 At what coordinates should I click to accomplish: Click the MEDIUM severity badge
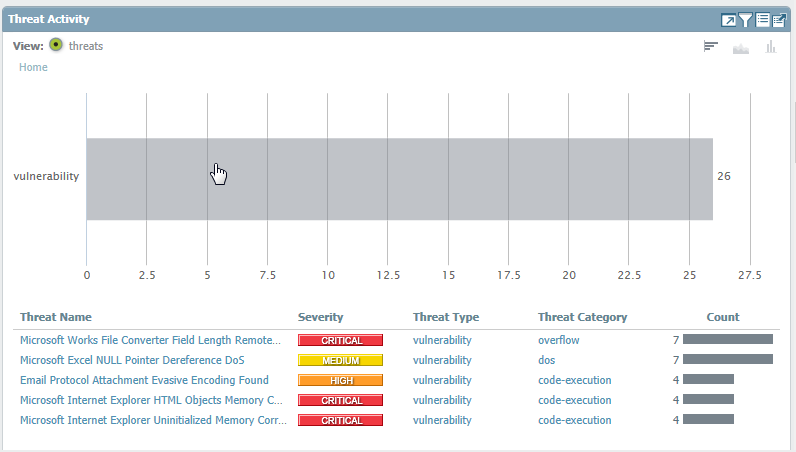[x=340, y=360]
